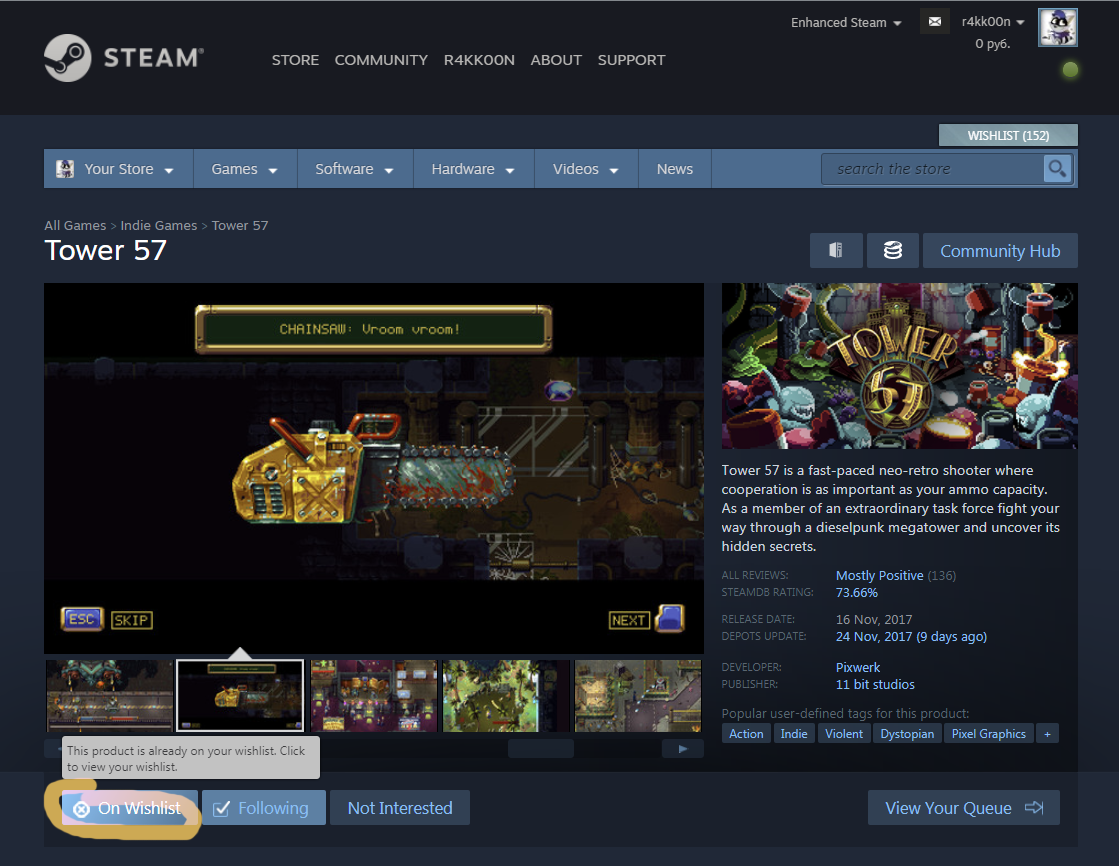Open the SUPPORT page
The image size is (1119, 866).
pyautogui.click(x=631, y=60)
